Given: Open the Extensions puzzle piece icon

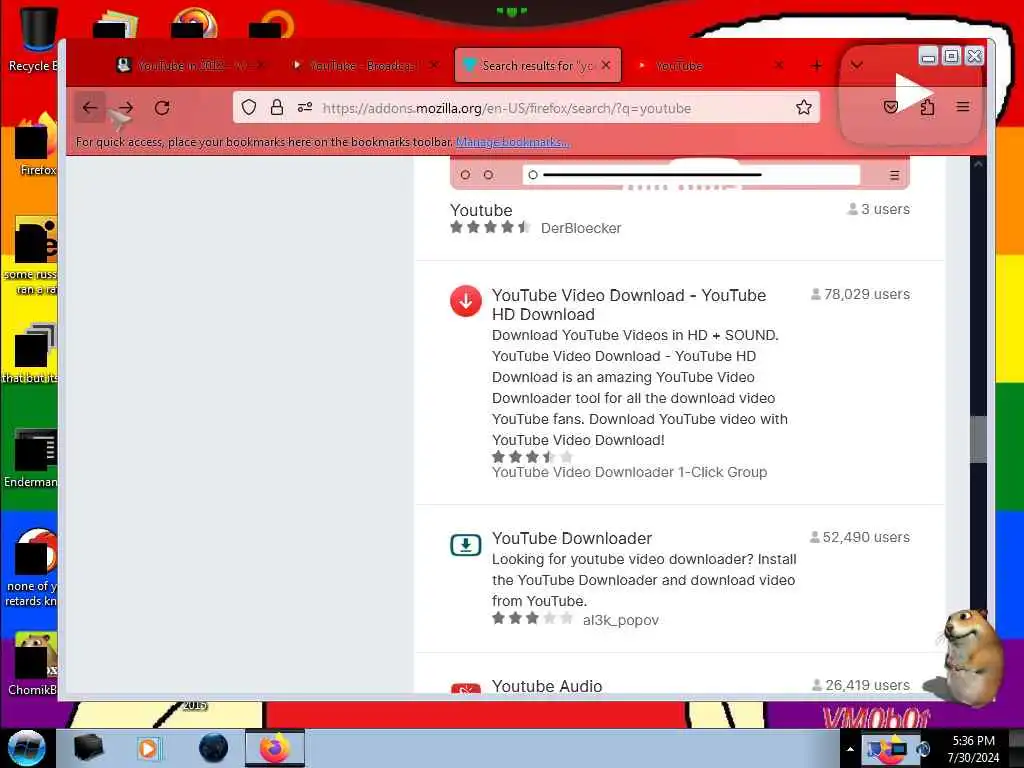Looking at the screenshot, I should [927, 107].
